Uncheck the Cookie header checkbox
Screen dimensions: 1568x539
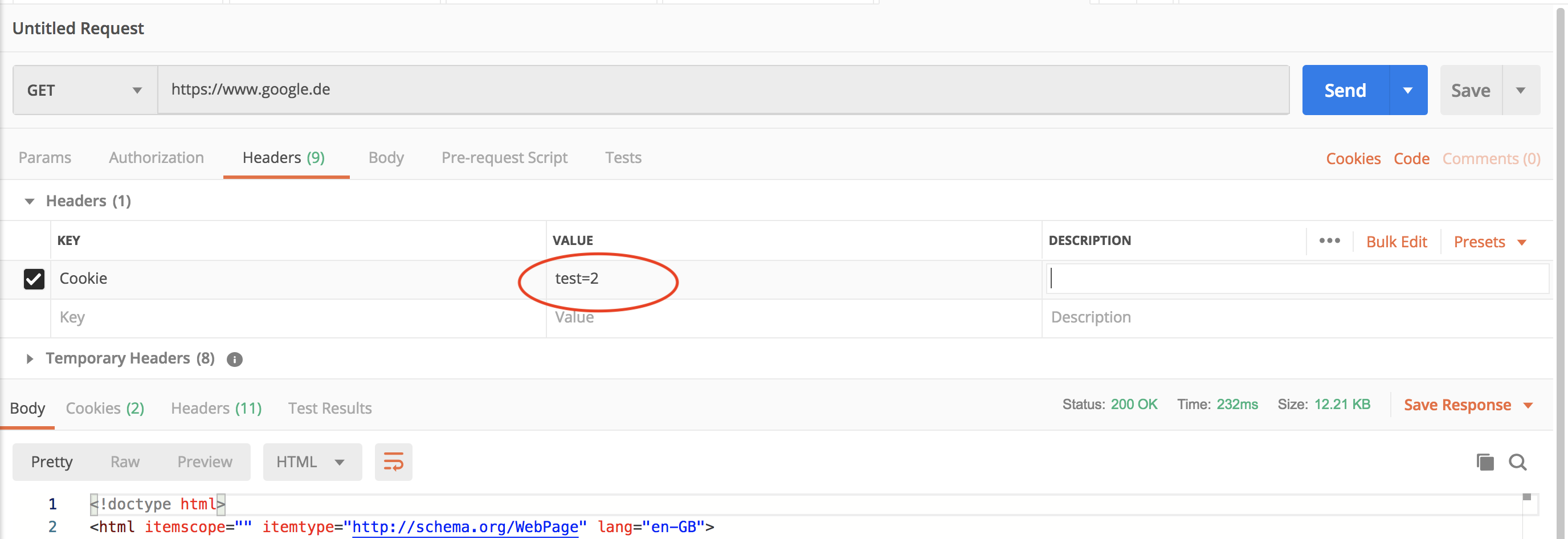coord(34,279)
